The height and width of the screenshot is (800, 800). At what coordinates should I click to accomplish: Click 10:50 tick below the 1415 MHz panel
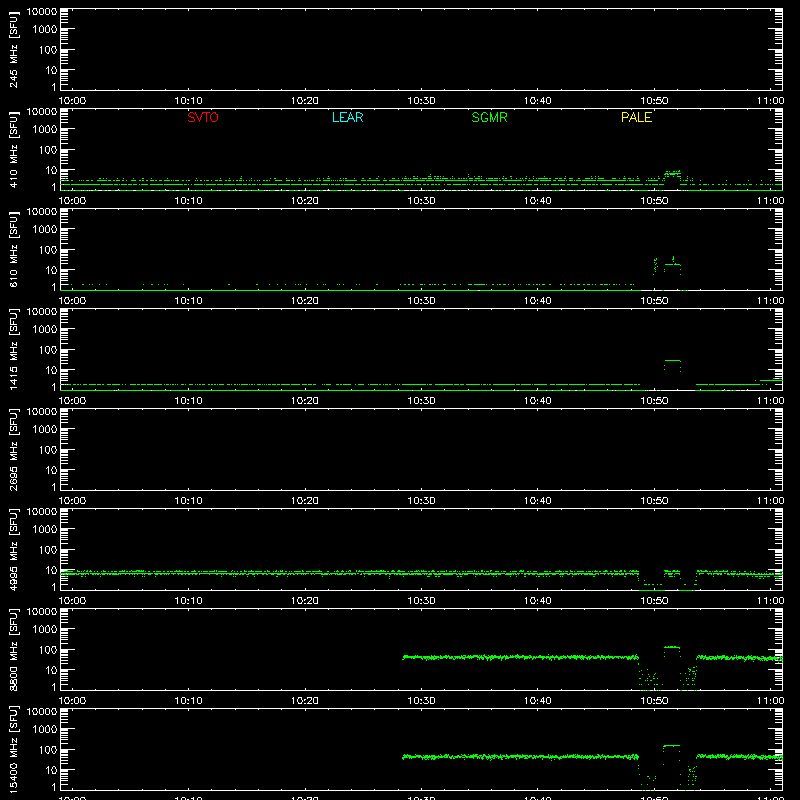(654, 401)
